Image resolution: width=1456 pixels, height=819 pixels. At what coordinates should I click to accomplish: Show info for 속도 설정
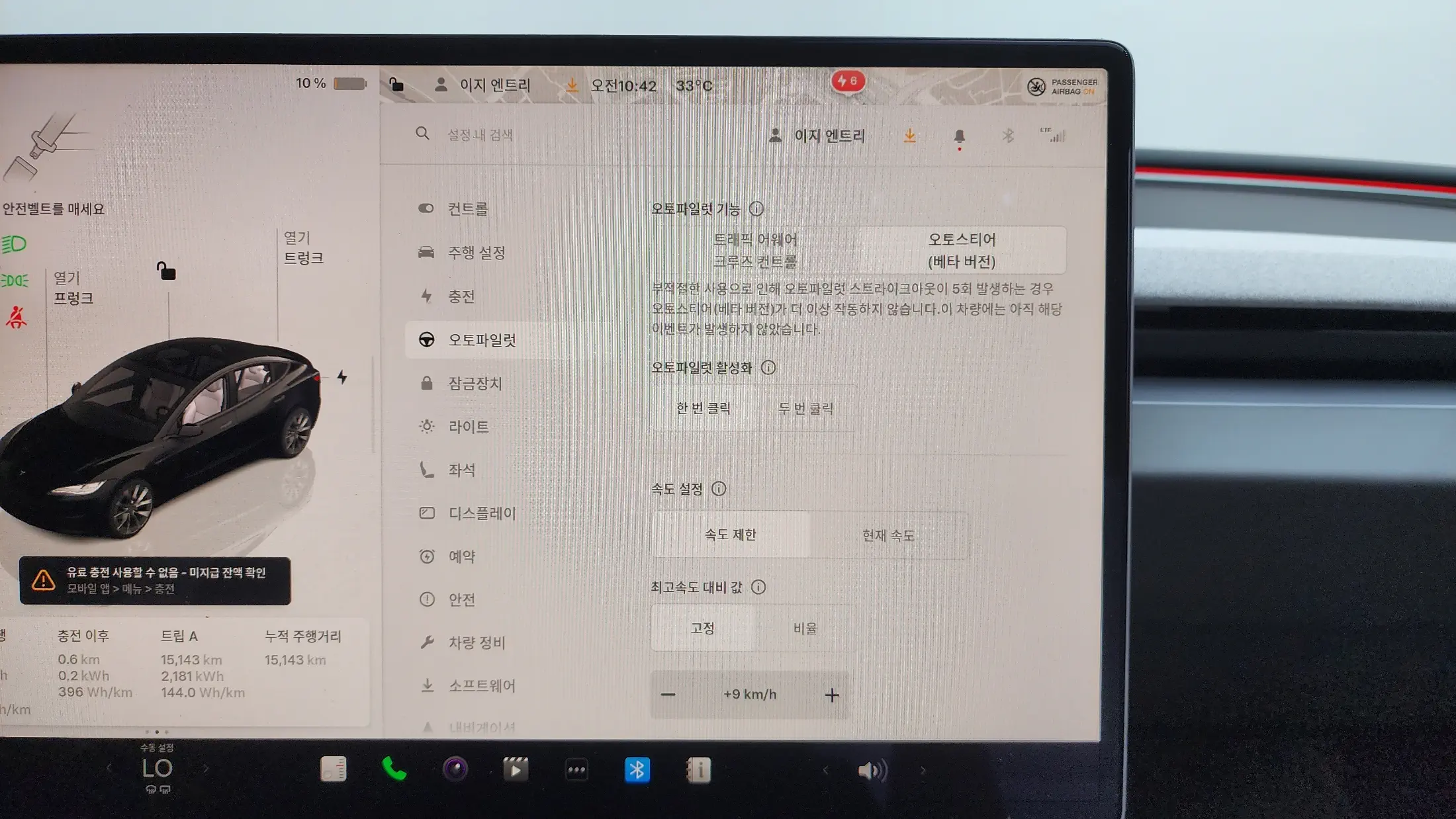click(719, 489)
